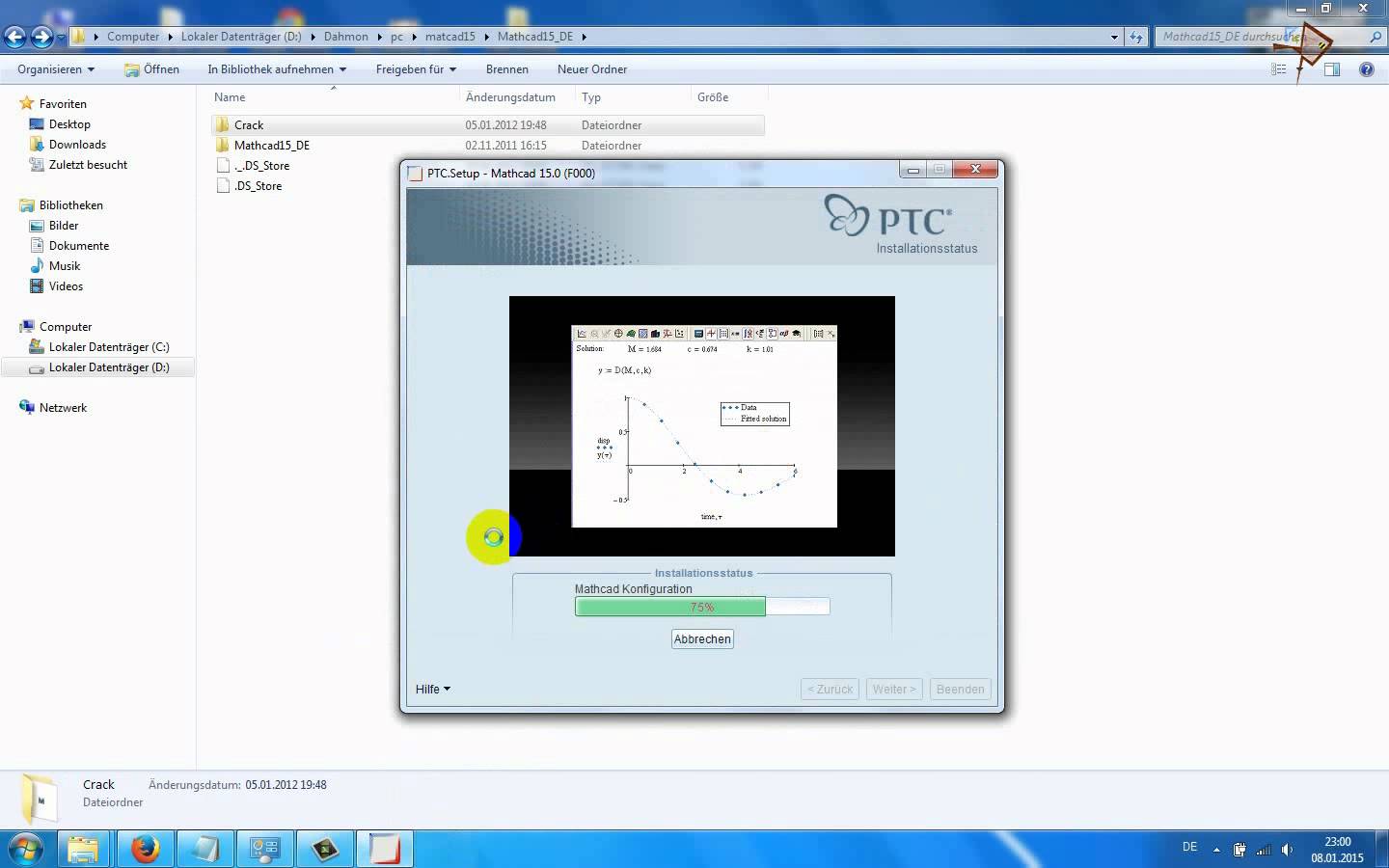
Task: Click the 75% installation progress bar
Action: [702, 607]
